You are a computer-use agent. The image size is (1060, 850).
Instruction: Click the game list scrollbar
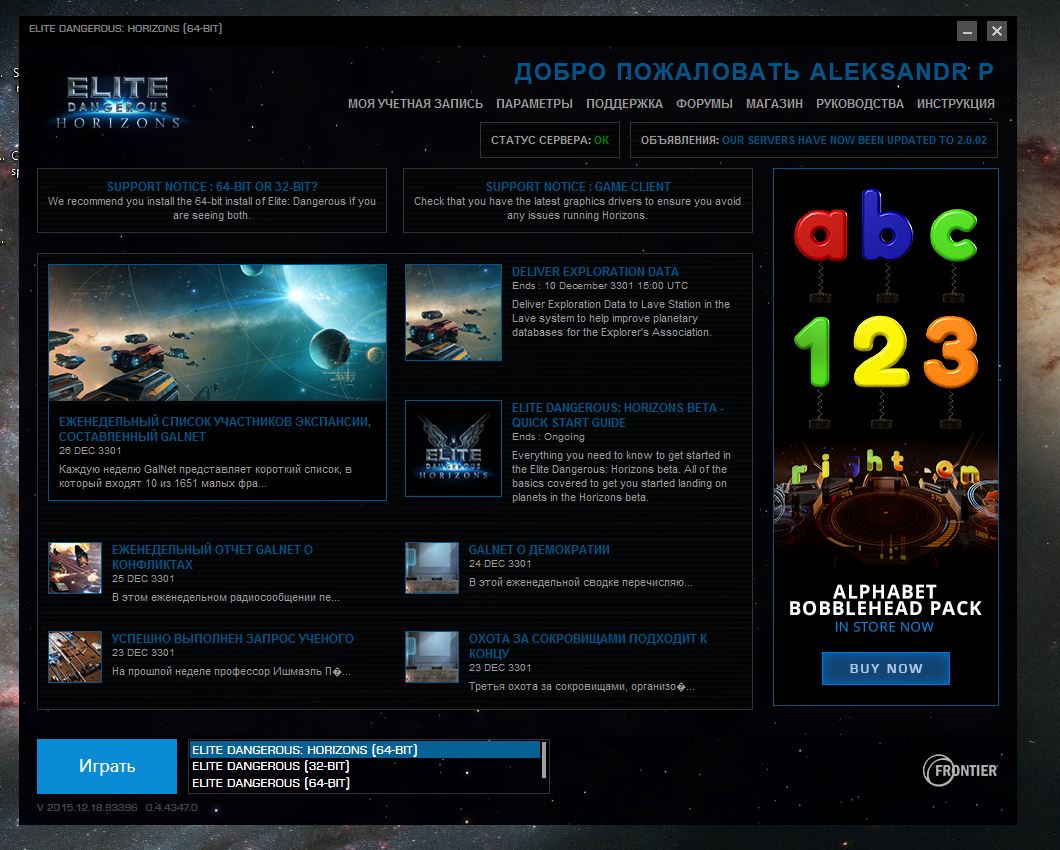(x=544, y=761)
